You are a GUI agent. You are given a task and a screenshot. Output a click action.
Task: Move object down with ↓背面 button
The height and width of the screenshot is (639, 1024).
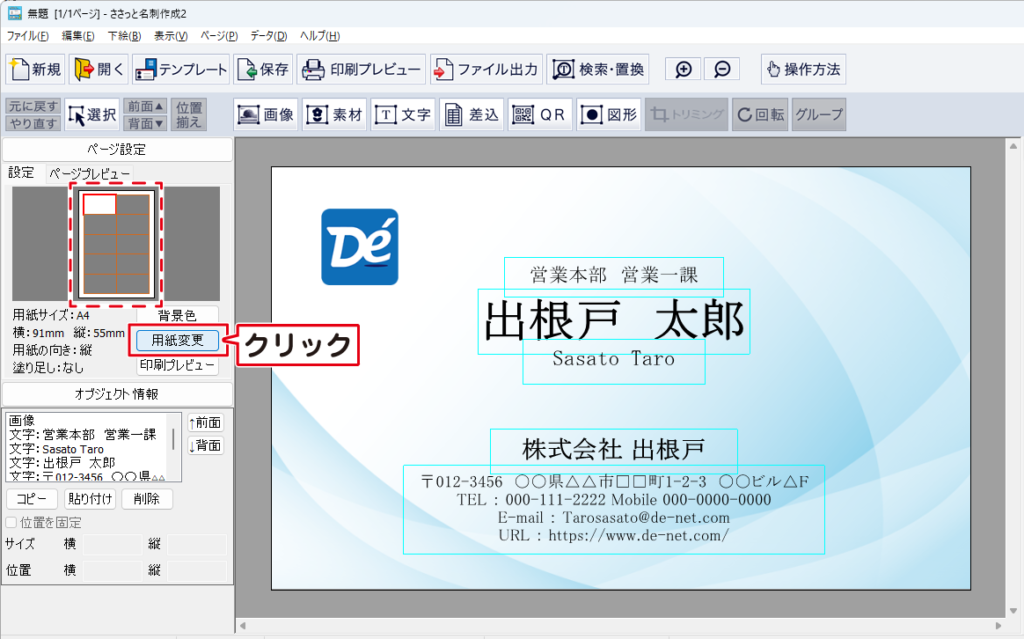pos(206,446)
